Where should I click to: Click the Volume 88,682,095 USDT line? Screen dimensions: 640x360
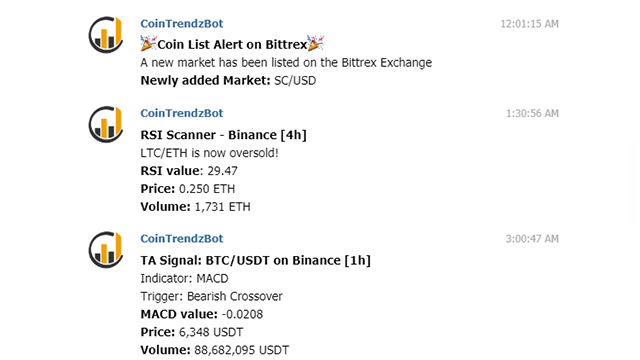(x=215, y=350)
